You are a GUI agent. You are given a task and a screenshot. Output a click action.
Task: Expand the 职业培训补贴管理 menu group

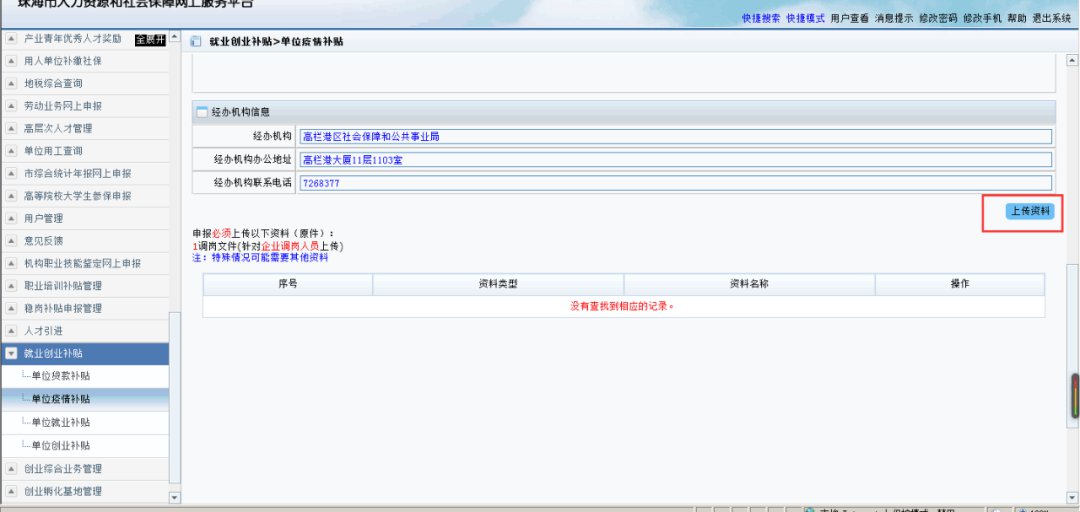coord(11,286)
